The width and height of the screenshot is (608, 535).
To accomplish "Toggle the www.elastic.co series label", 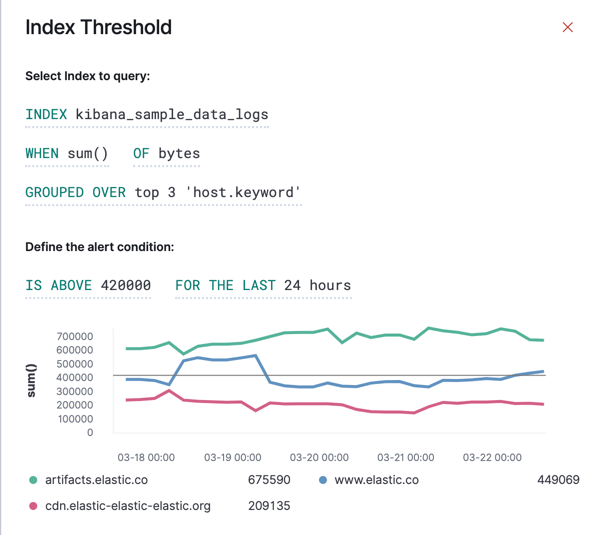I will (376, 481).
